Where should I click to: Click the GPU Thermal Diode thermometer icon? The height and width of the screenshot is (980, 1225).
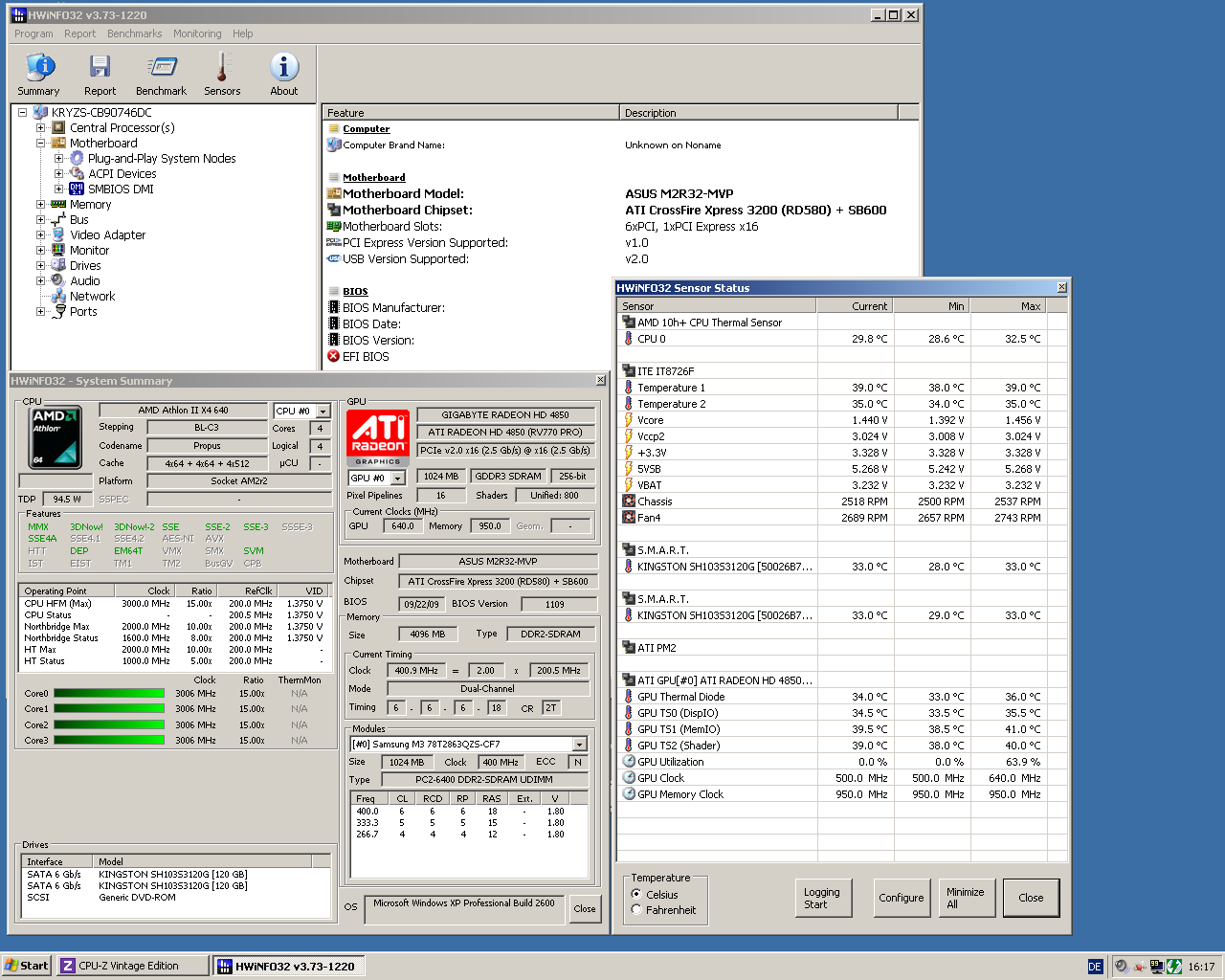click(629, 697)
